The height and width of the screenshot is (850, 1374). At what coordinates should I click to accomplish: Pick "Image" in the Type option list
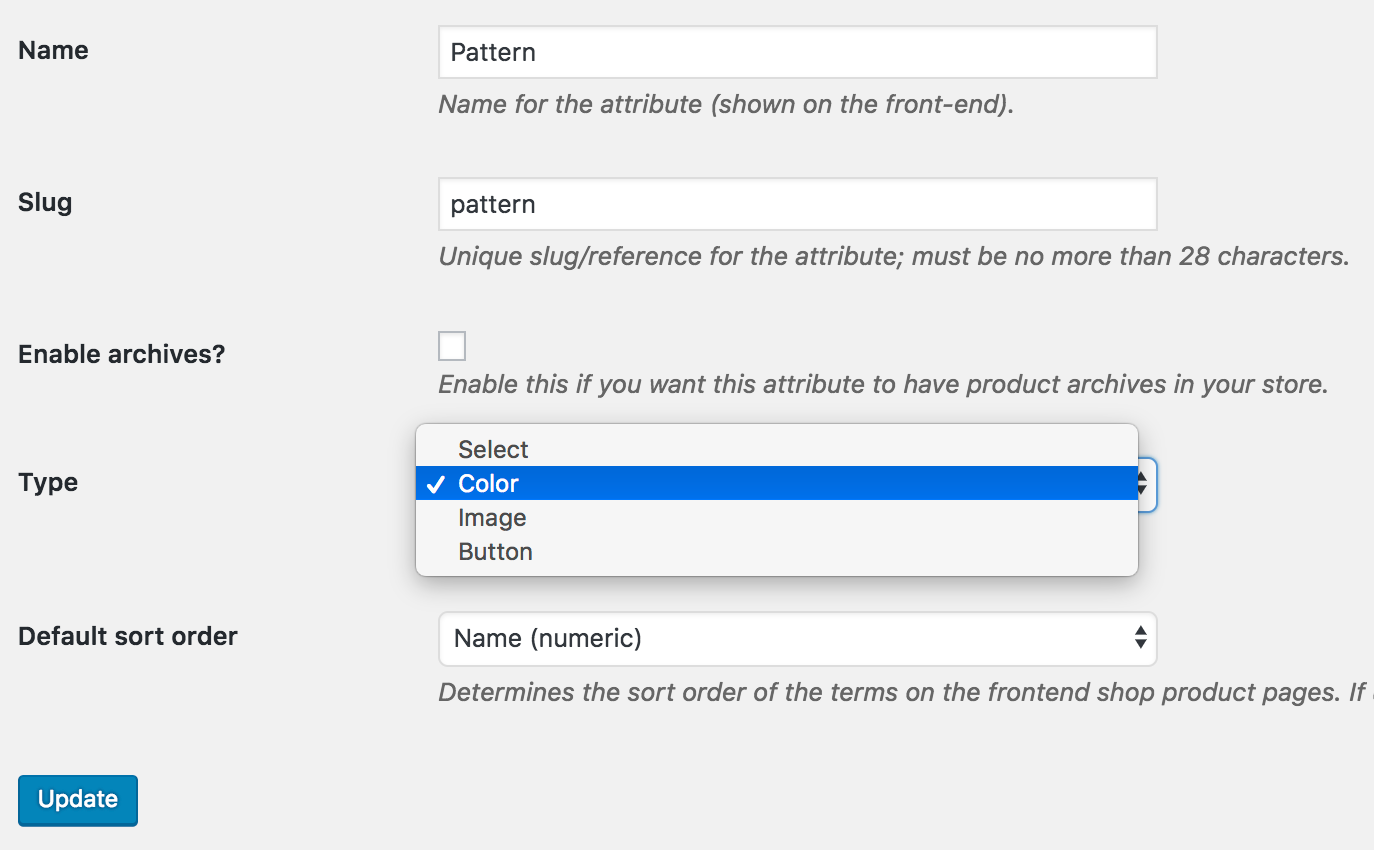pyautogui.click(x=491, y=517)
